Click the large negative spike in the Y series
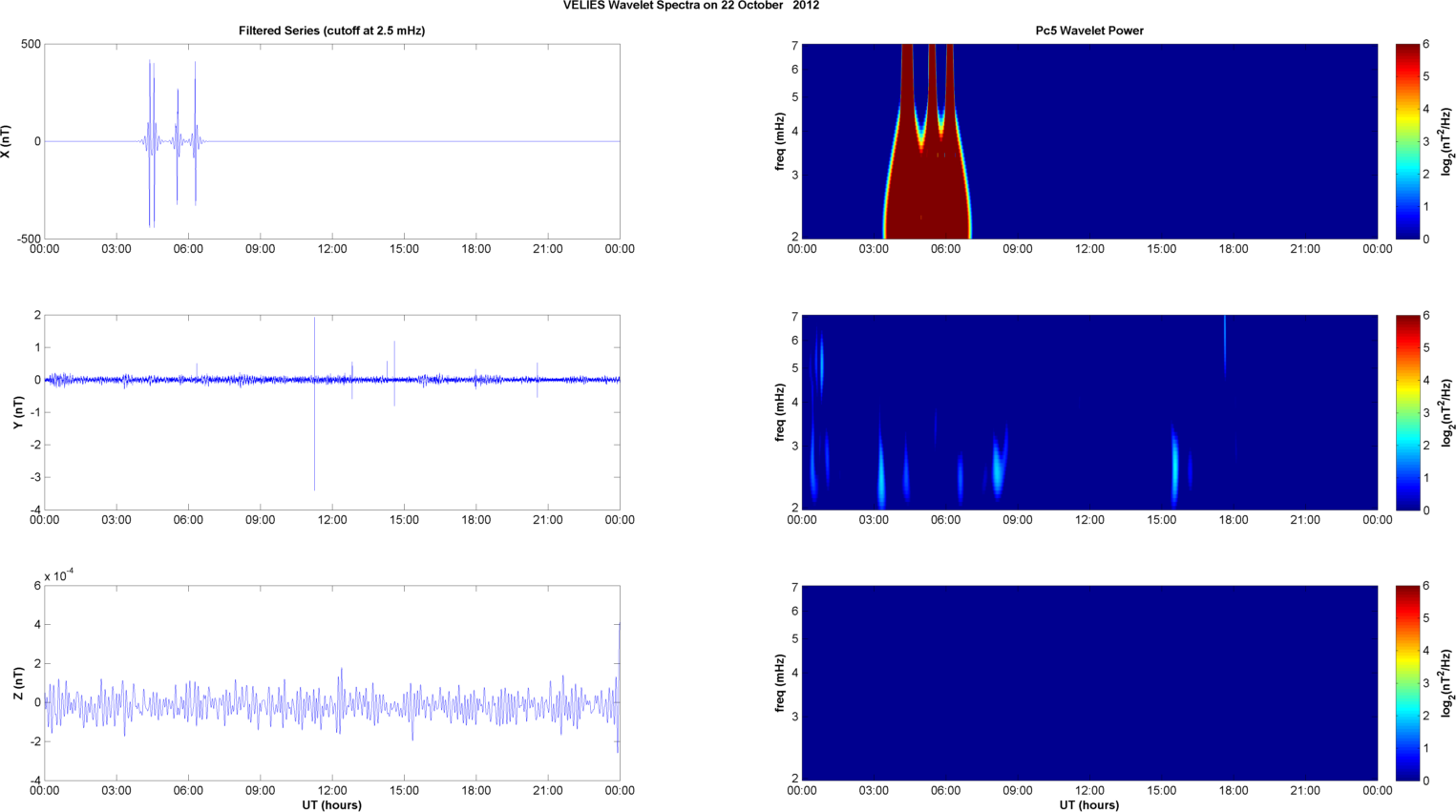The width and height of the screenshot is (1456, 812). [x=314, y=434]
